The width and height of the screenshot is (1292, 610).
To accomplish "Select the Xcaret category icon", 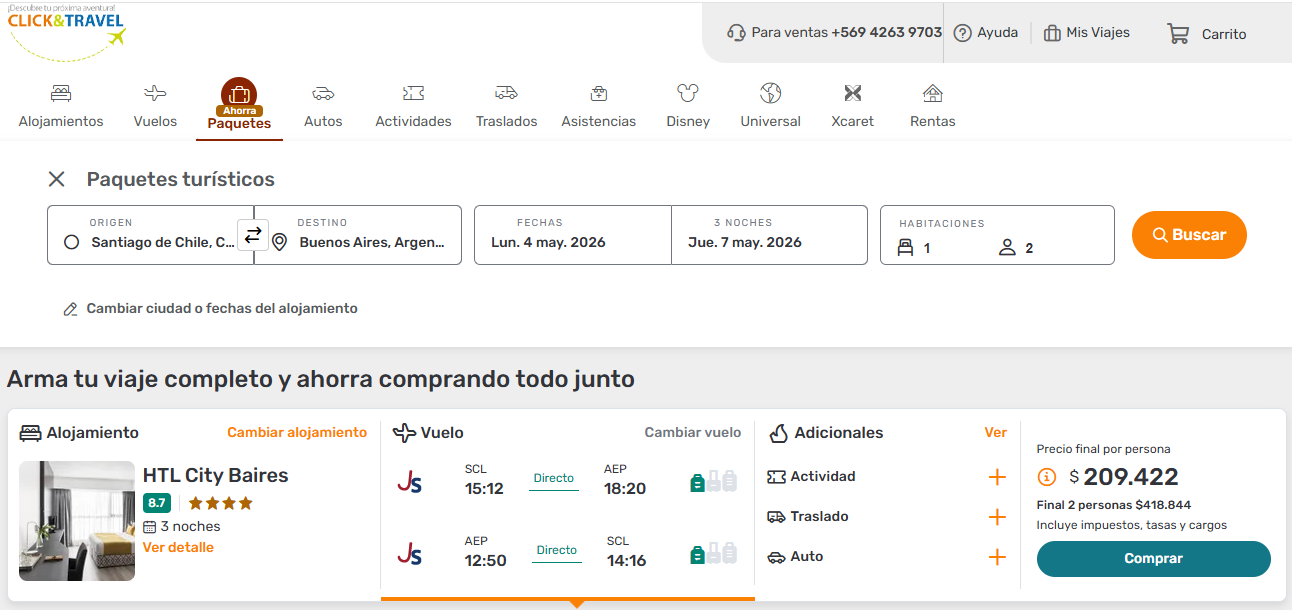I will [852, 94].
